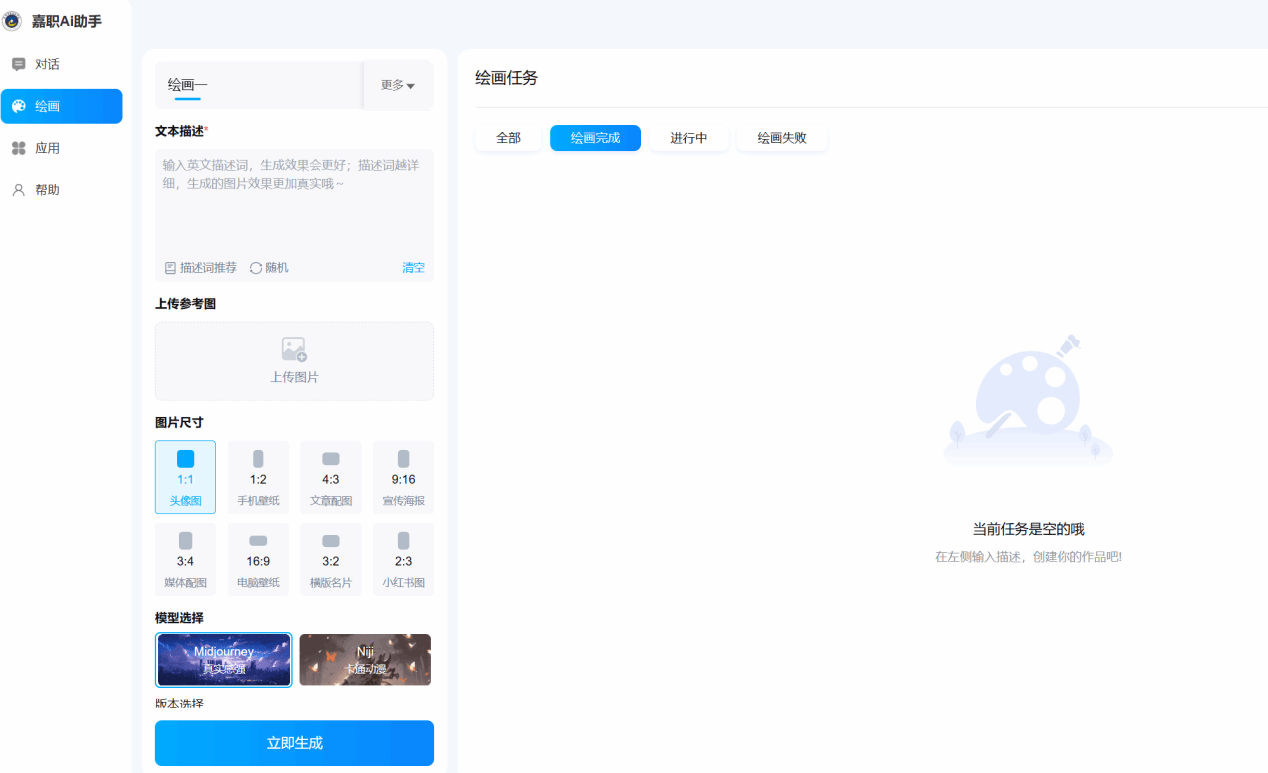Screen dimensions: 1268x773
Task: Click the 随机 random prompt icon
Action: (256, 268)
